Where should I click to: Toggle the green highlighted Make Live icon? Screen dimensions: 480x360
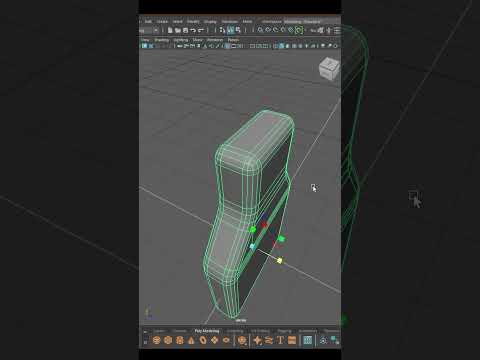[299, 30]
